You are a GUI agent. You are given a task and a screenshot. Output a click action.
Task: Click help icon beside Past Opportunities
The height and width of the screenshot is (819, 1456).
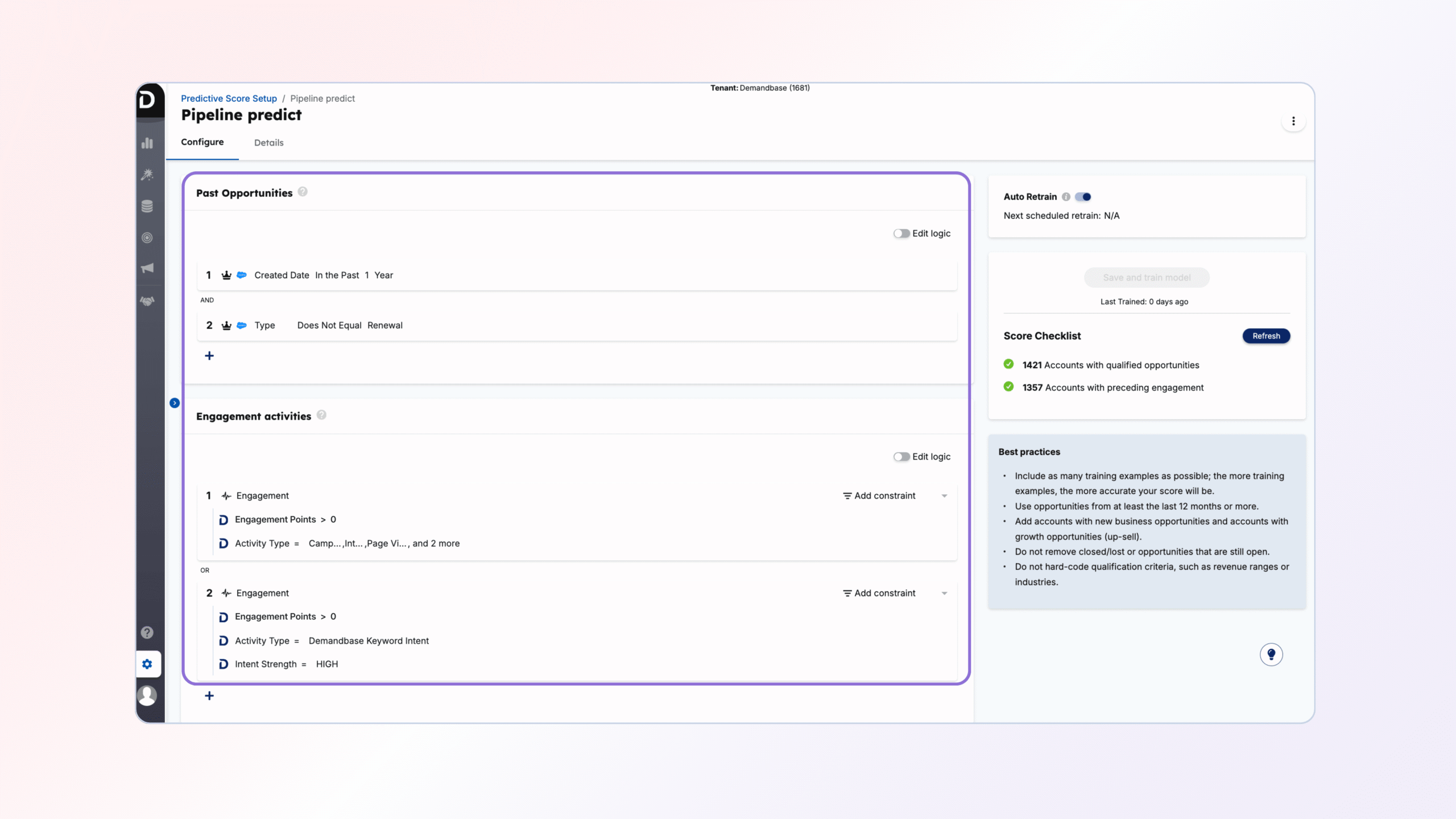(x=303, y=192)
